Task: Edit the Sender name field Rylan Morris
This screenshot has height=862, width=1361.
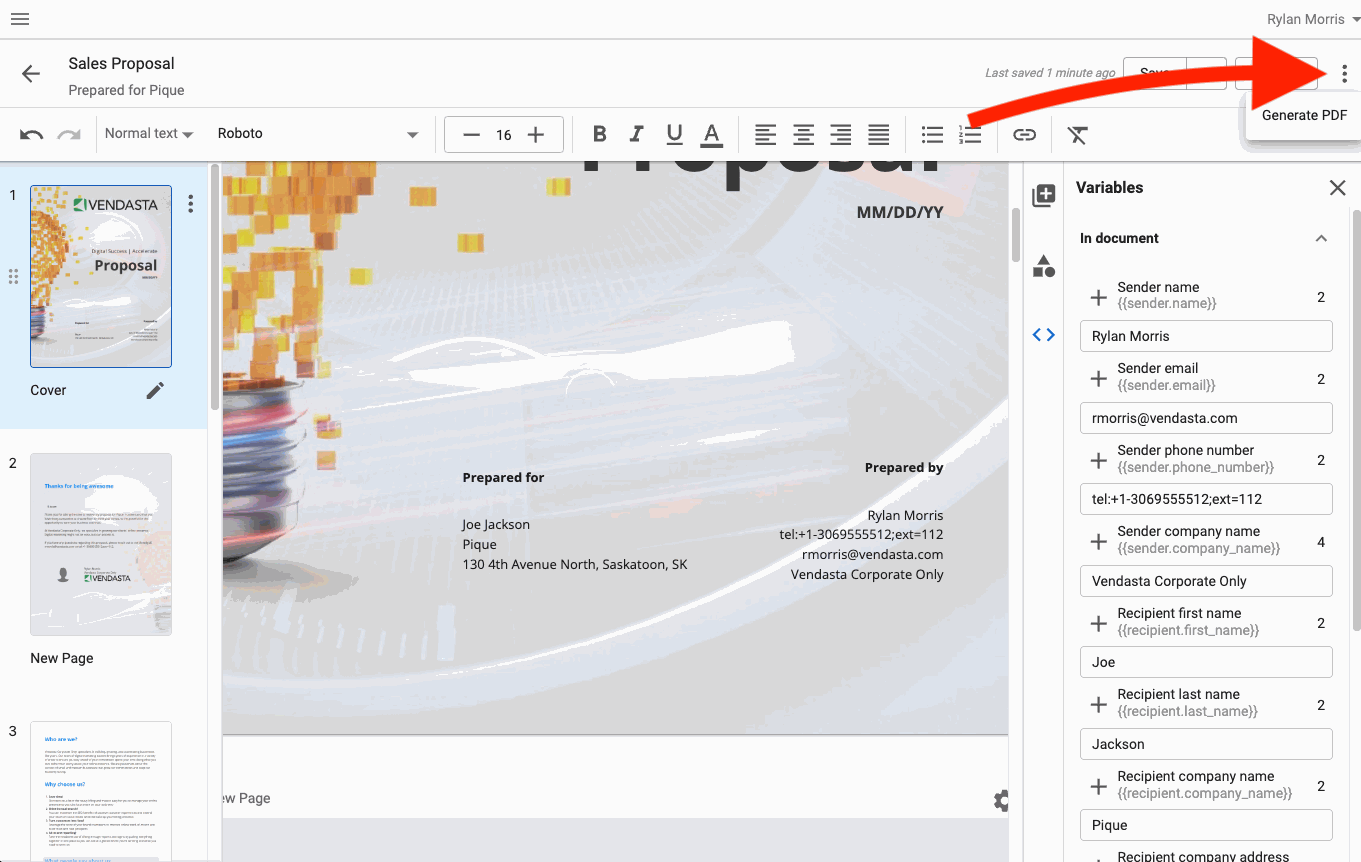Action: 1206,336
